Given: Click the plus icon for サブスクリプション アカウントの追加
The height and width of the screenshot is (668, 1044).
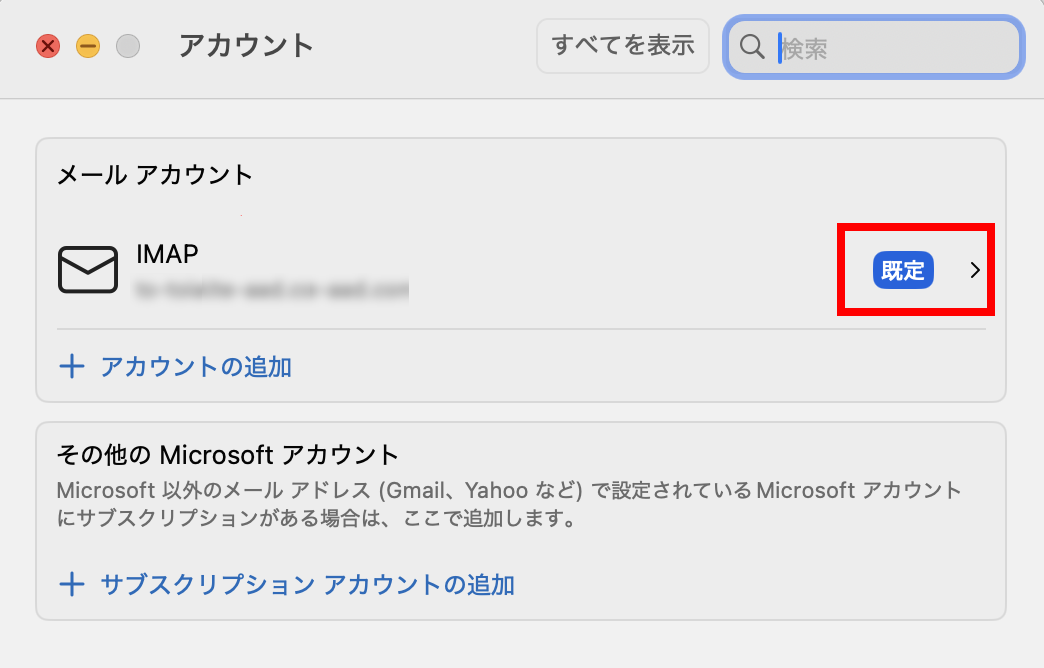Looking at the screenshot, I should coord(72,584).
